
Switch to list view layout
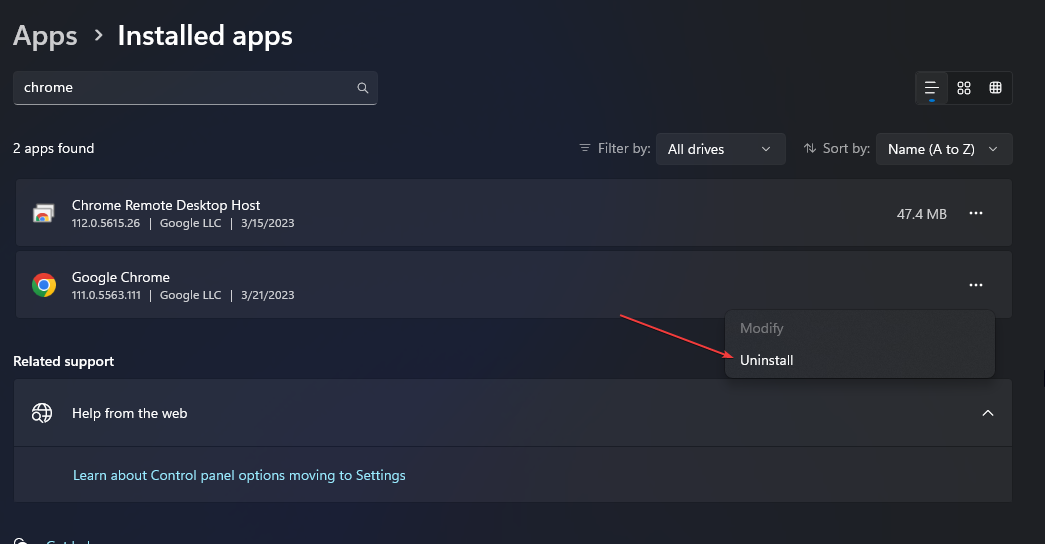coord(932,88)
